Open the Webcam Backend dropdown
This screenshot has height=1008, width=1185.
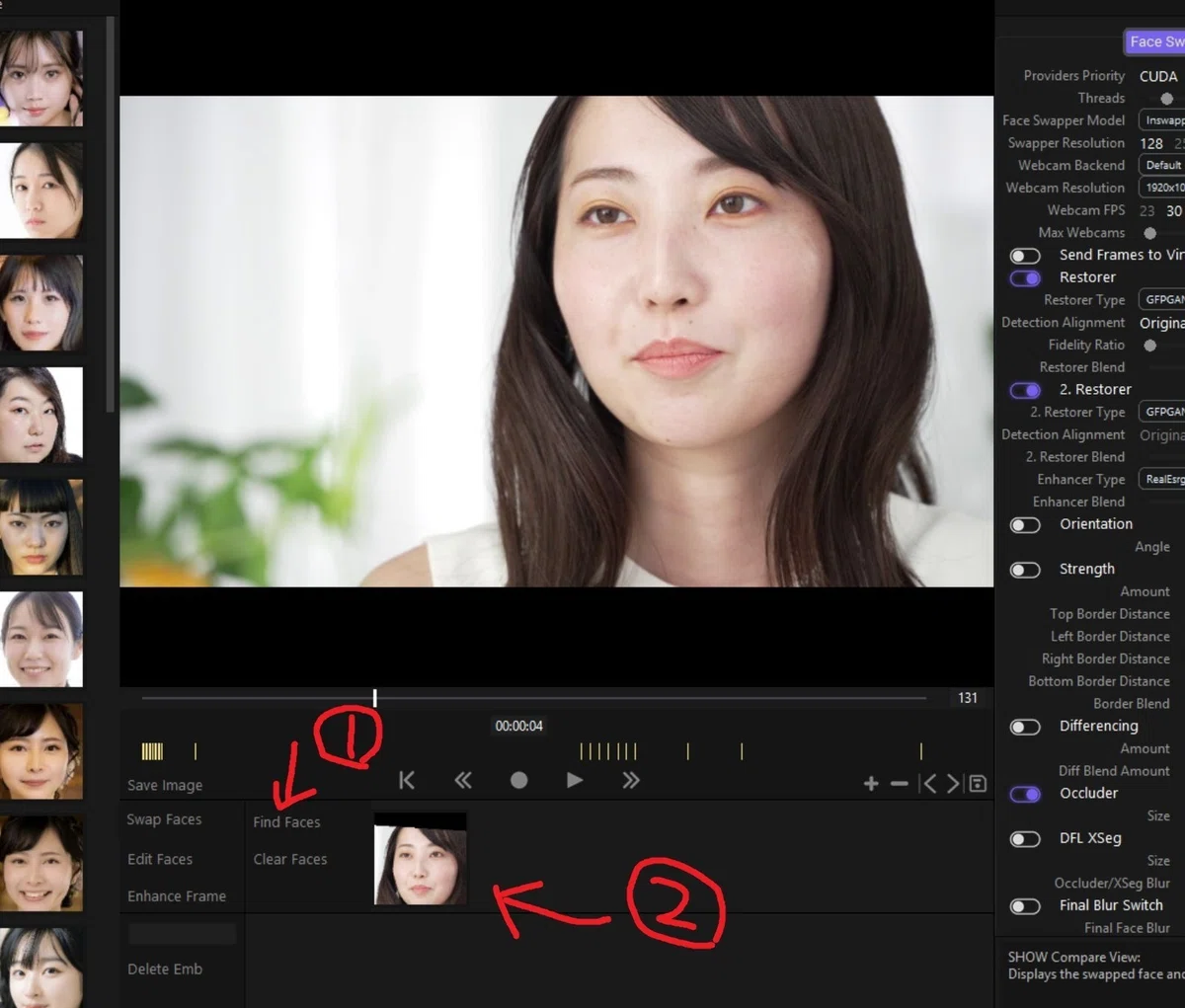click(x=1161, y=165)
